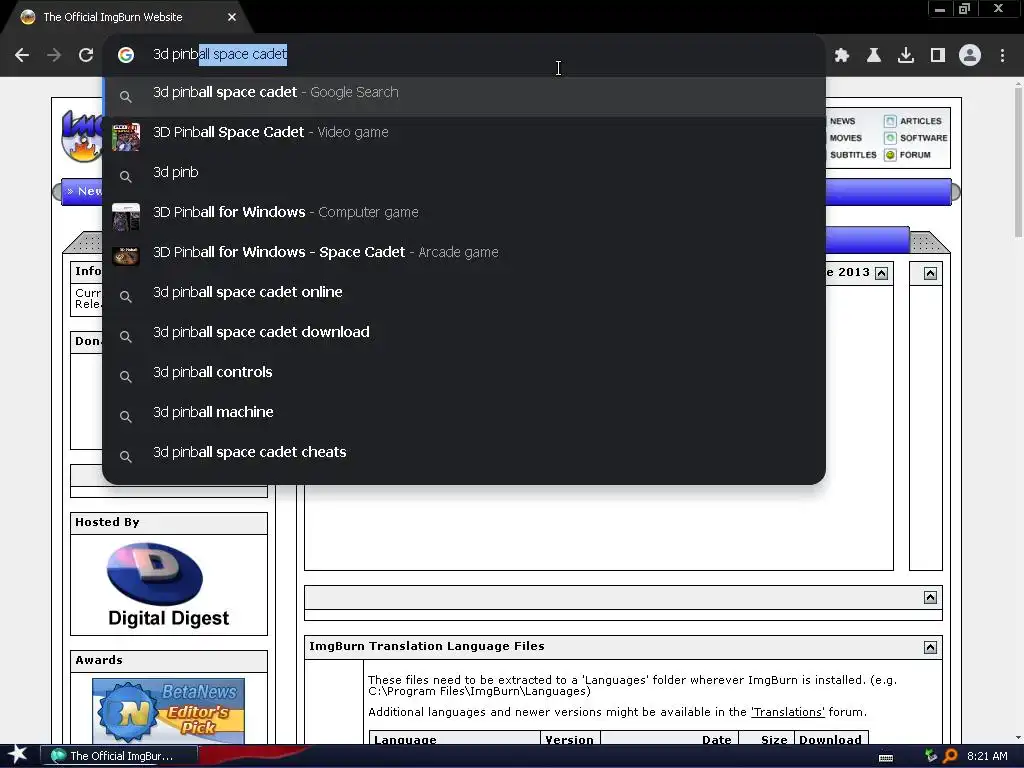1024x768 pixels.
Task: Click the BetaNews Editor's Pick award
Action: click(x=168, y=711)
